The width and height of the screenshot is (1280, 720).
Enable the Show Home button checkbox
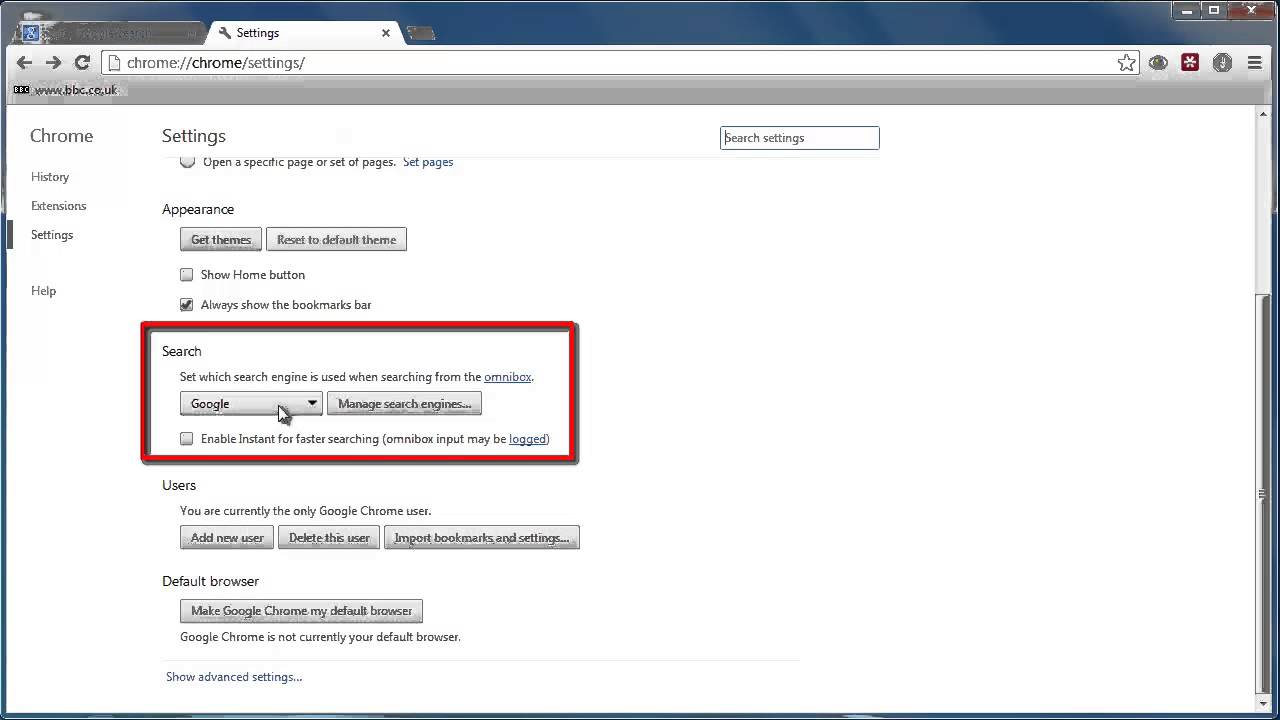187,275
